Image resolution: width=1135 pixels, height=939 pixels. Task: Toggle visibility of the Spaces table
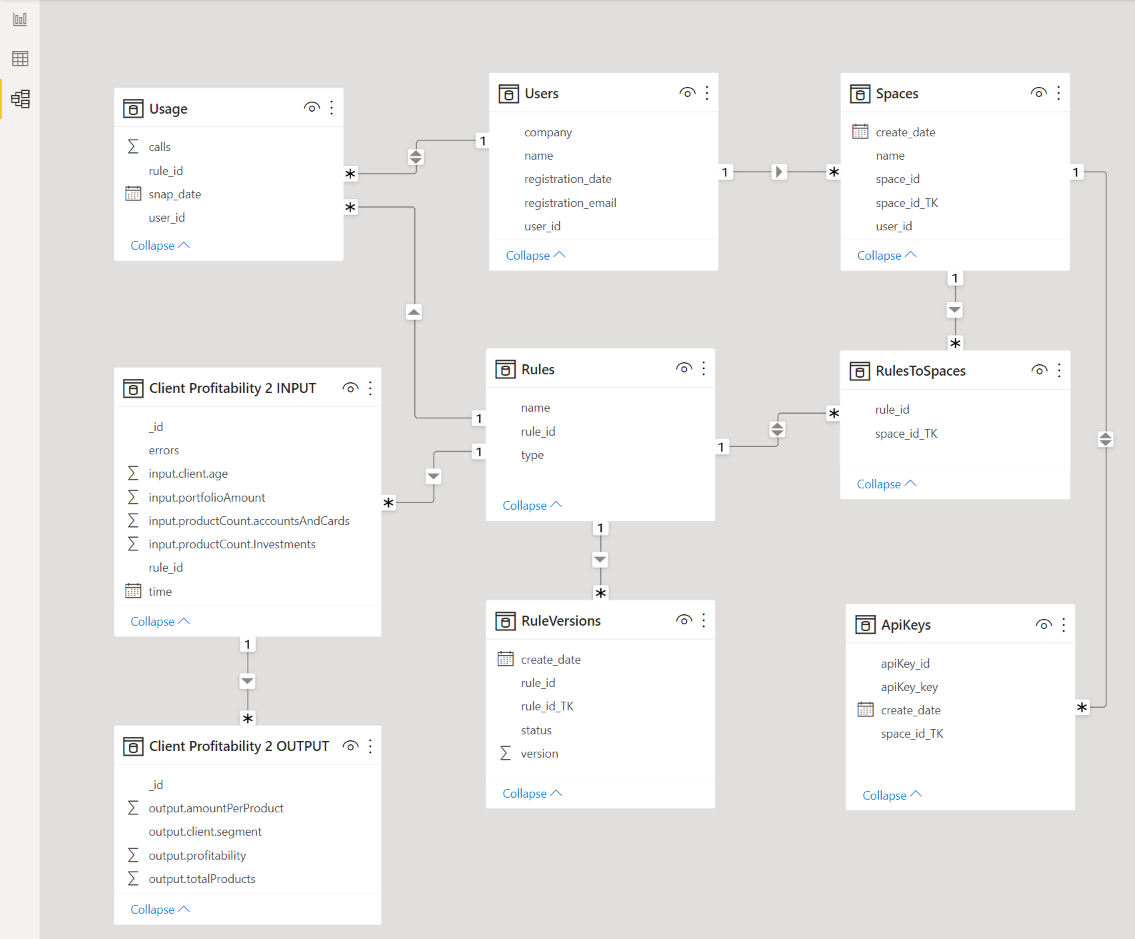pyautogui.click(x=1038, y=93)
